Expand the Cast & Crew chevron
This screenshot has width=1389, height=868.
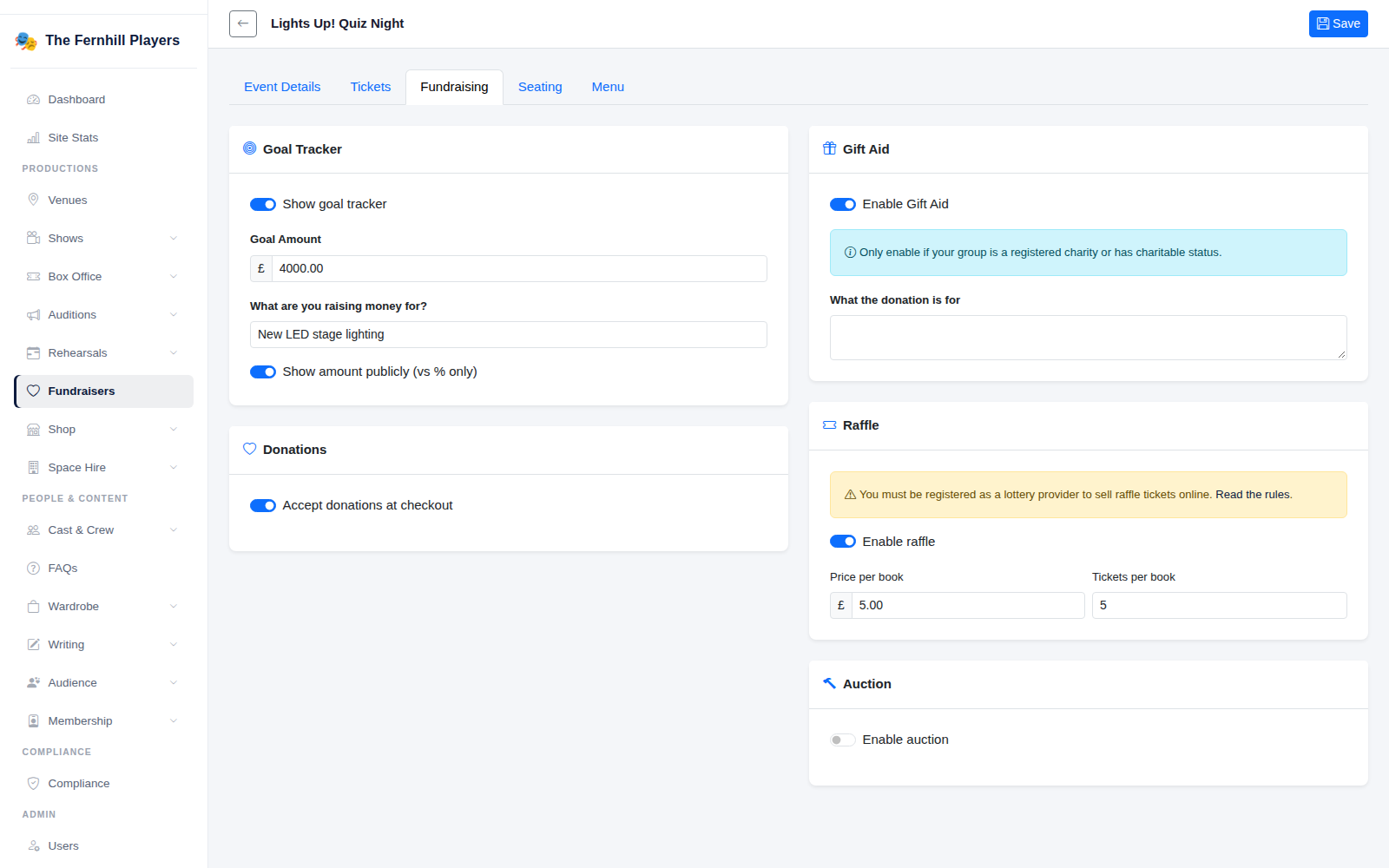(174, 529)
